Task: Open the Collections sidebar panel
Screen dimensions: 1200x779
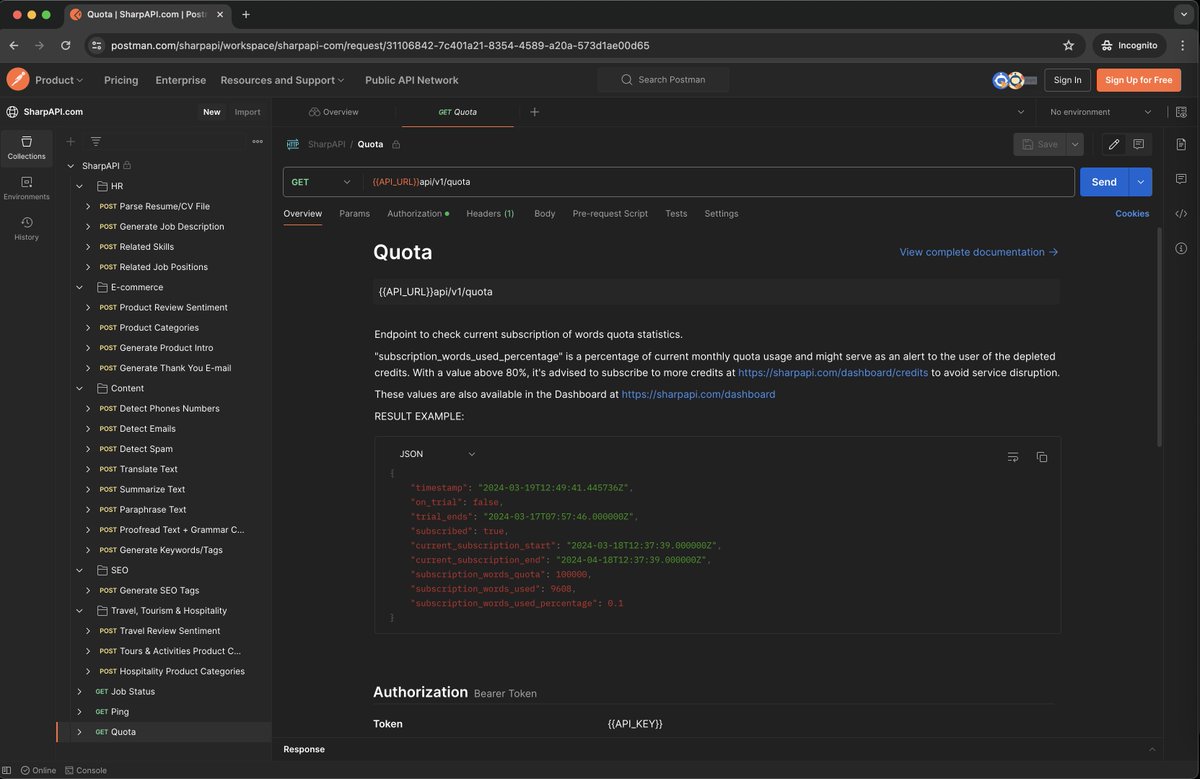Action: (x=26, y=148)
